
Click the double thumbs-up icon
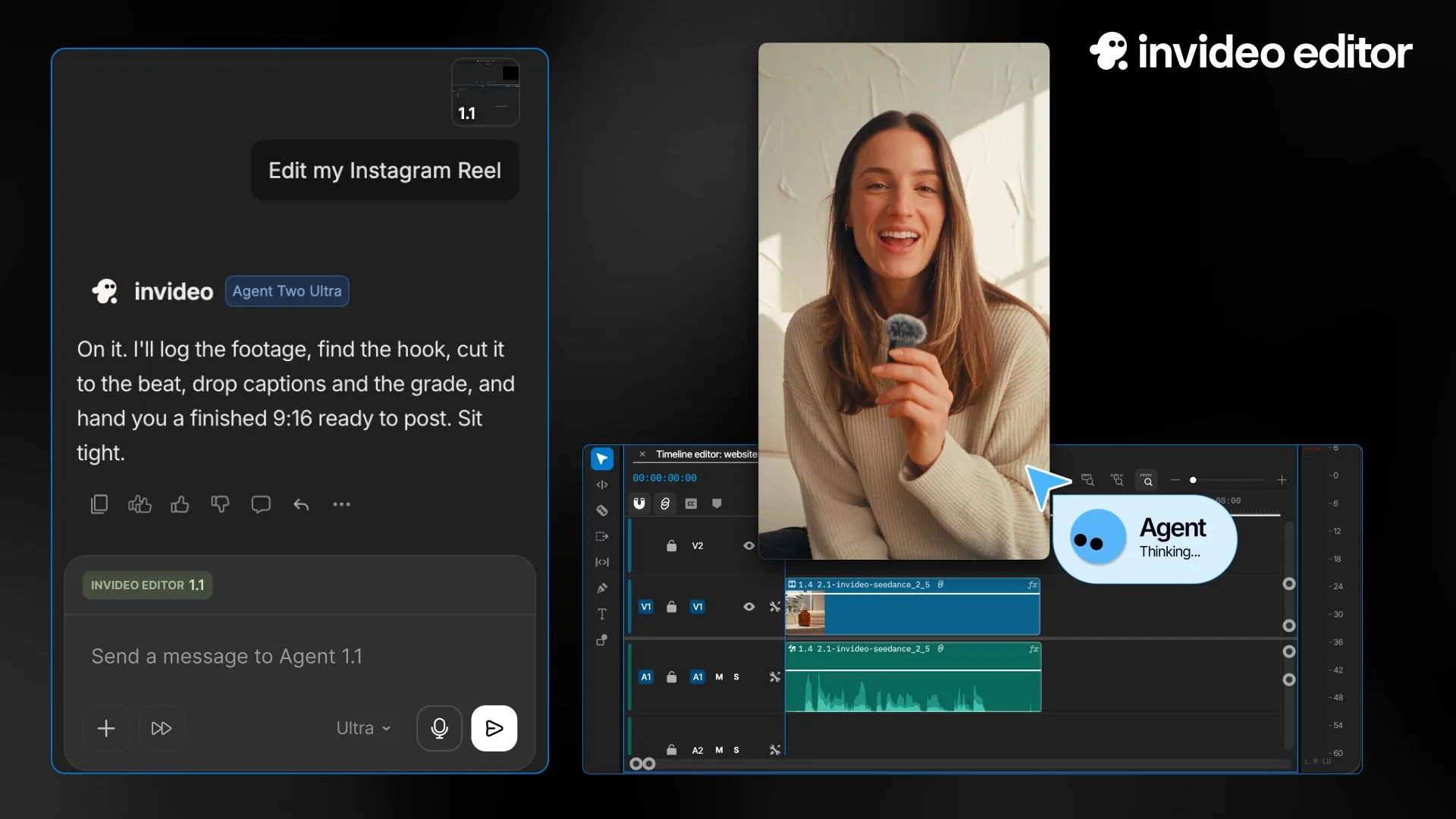[x=140, y=504]
